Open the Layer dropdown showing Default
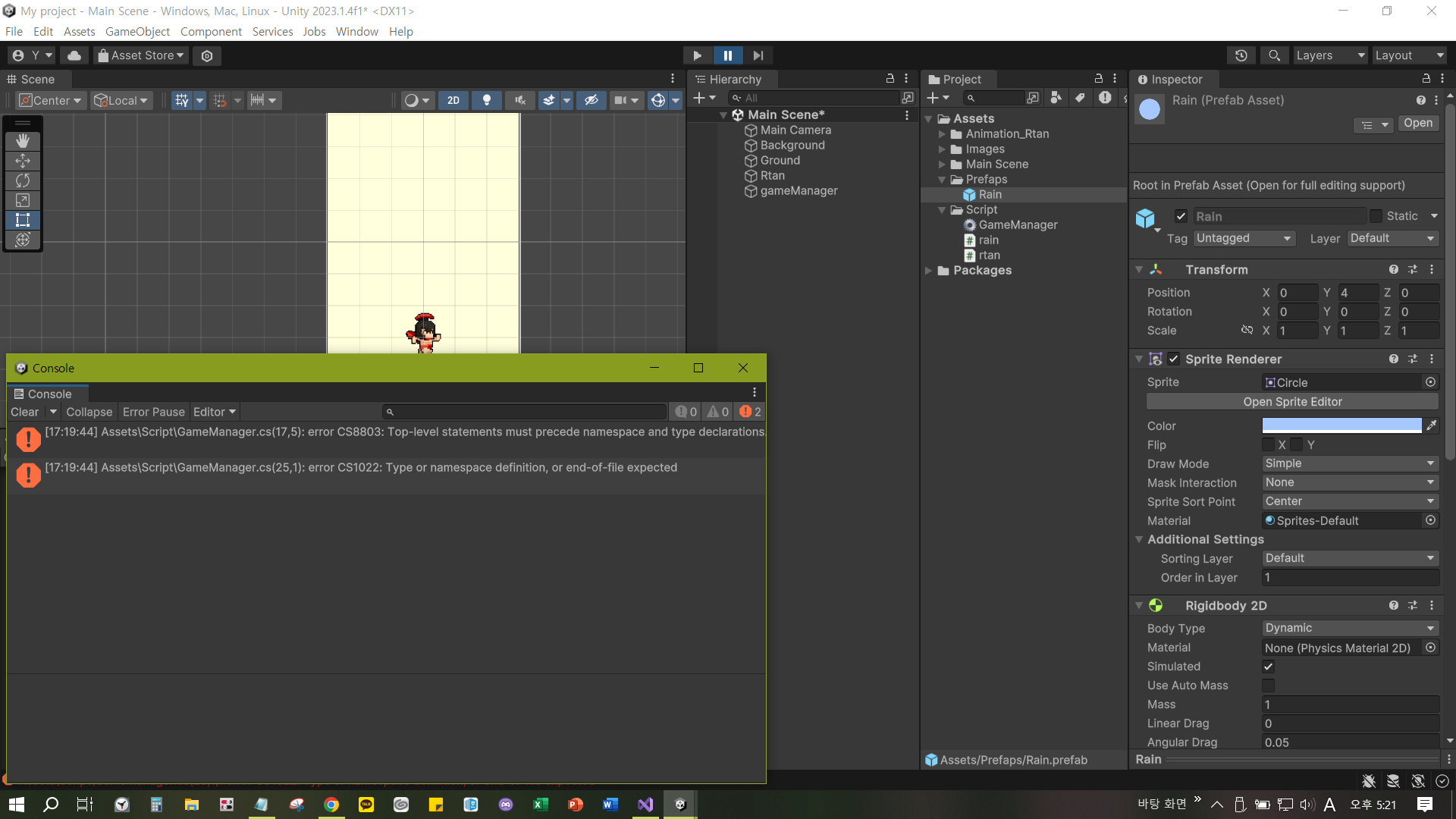 (x=1393, y=239)
